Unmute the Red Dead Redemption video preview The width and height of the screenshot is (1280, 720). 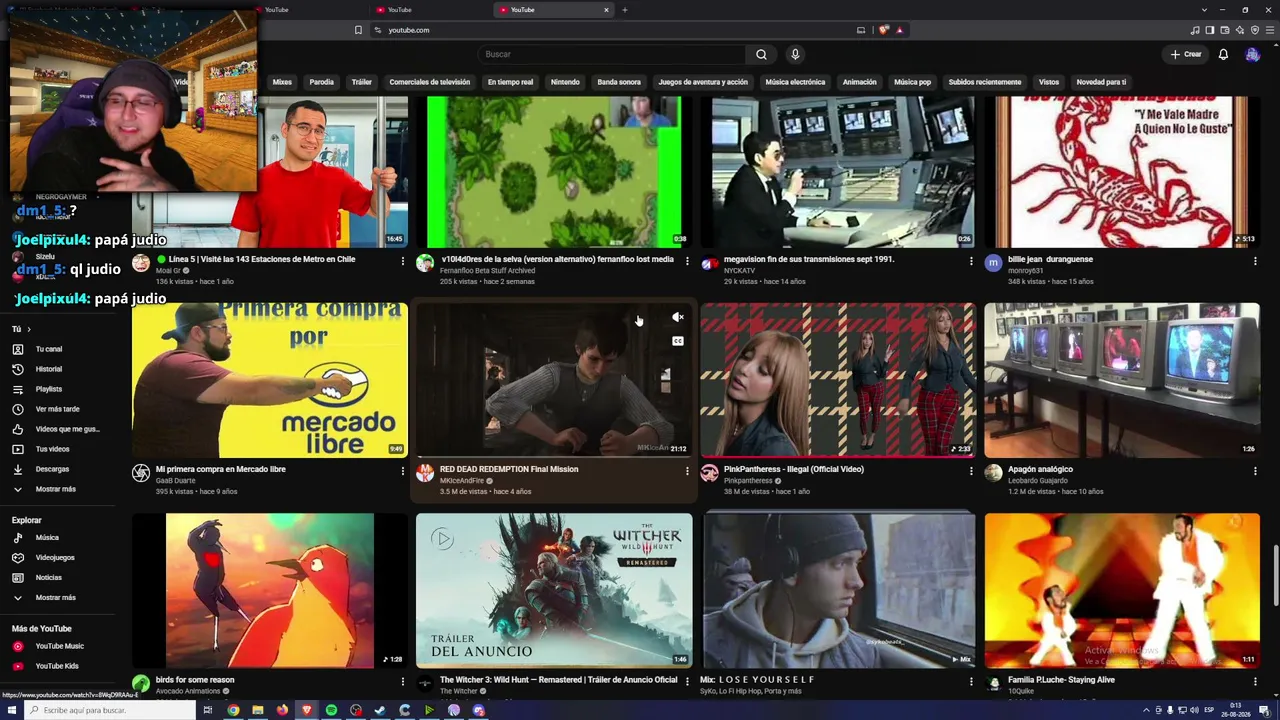tap(678, 317)
